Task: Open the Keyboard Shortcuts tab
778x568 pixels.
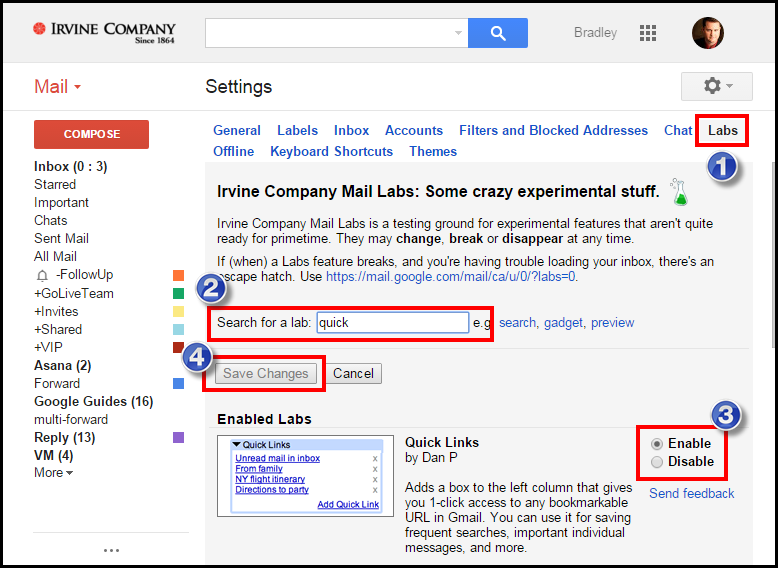Action: point(331,151)
